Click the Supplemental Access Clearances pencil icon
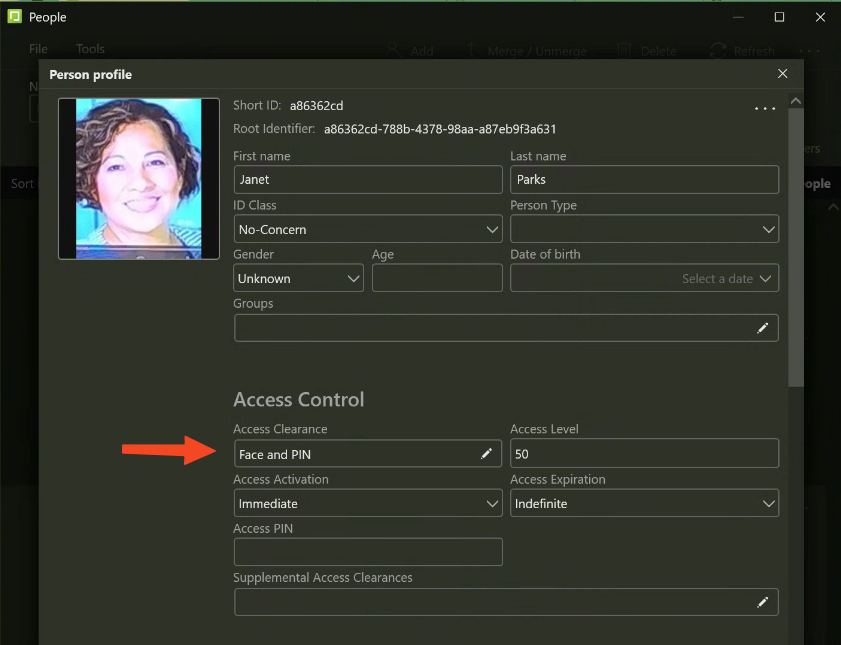 [x=762, y=602]
